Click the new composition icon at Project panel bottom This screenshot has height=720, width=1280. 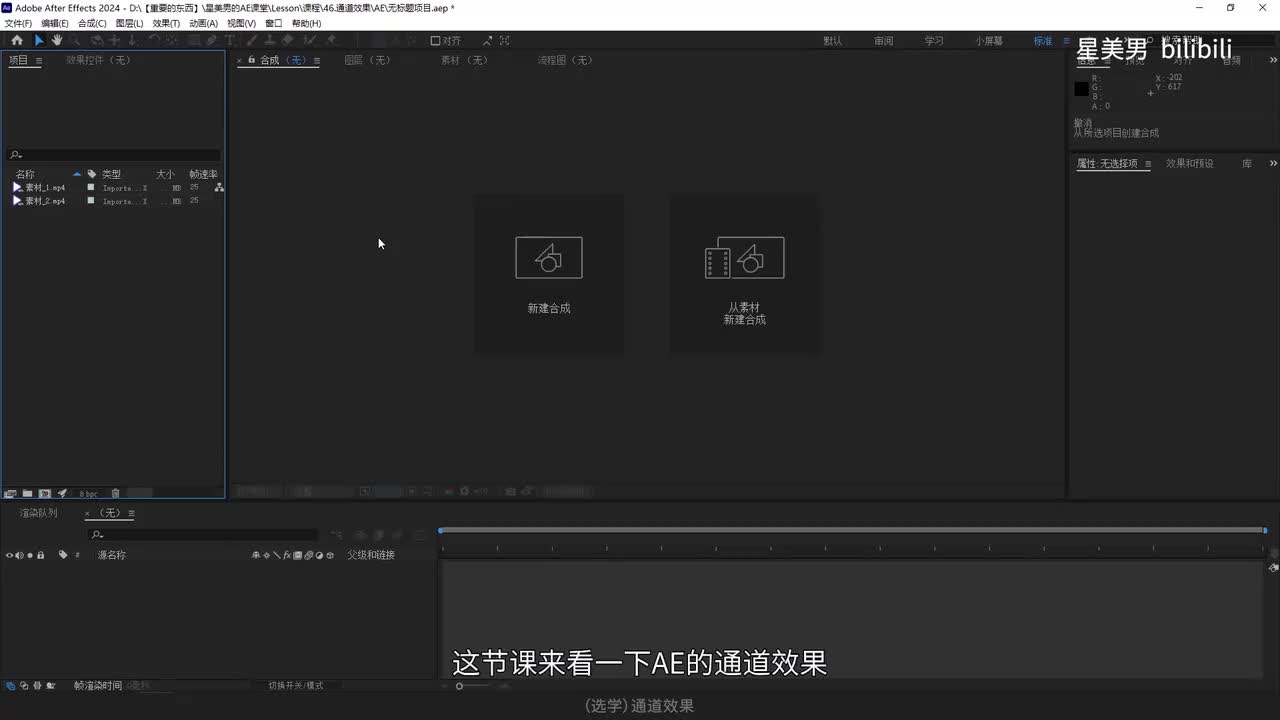point(45,493)
